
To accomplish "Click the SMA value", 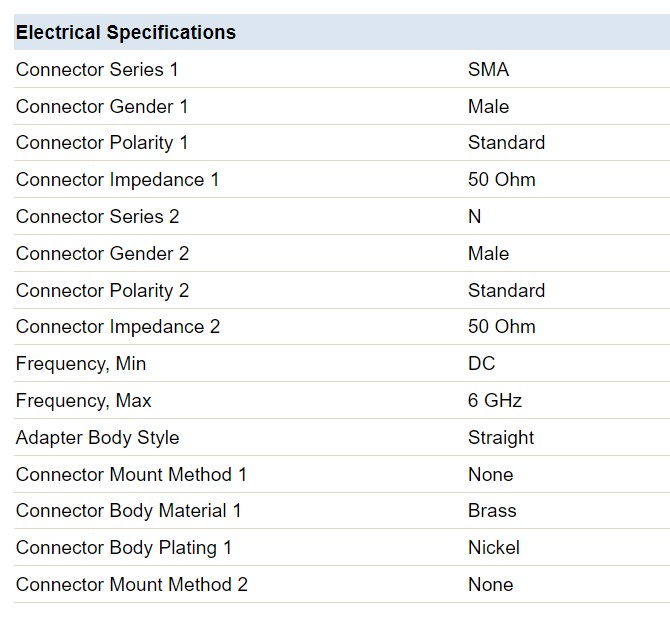I will (x=488, y=70).
